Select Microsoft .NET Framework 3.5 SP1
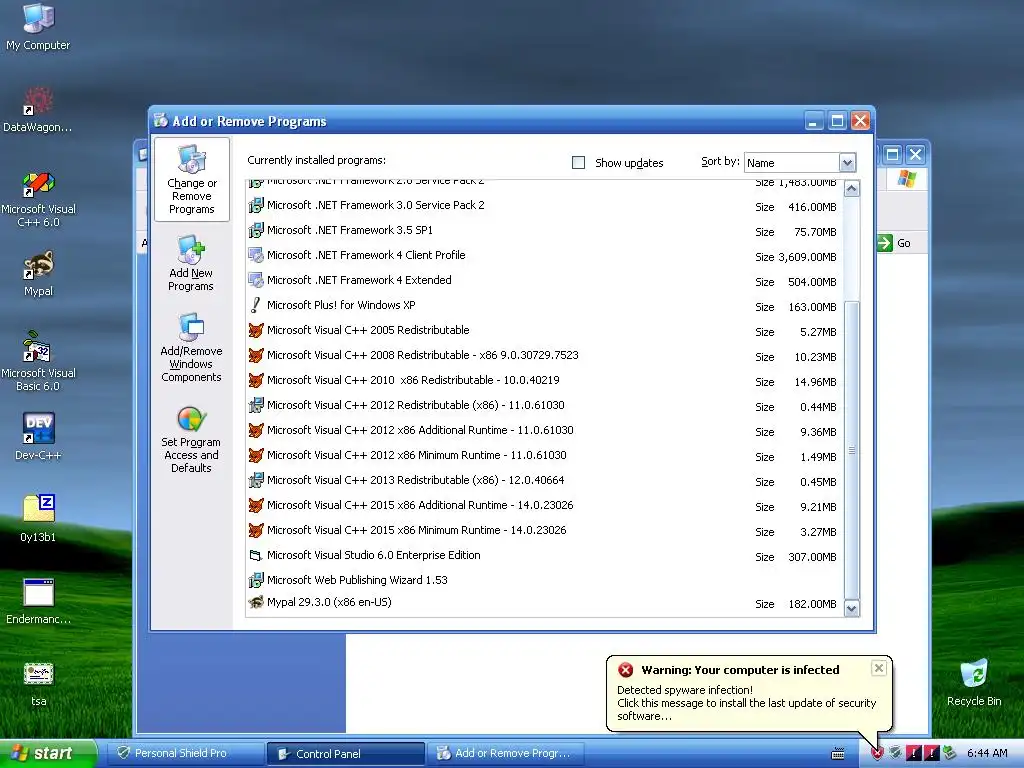 pos(543,231)
